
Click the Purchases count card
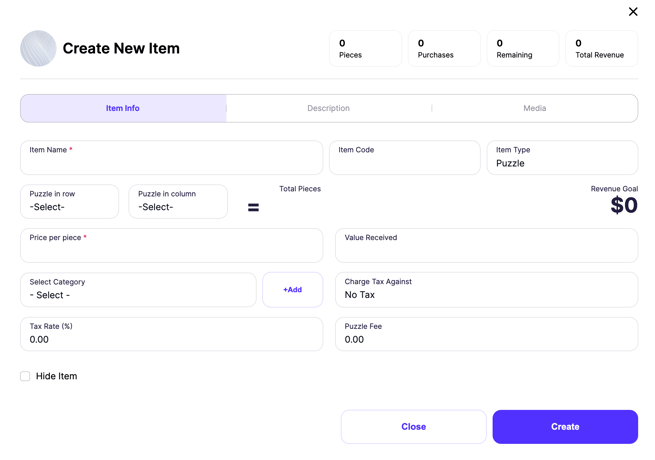pyautogui.click(x=444, y=48)
